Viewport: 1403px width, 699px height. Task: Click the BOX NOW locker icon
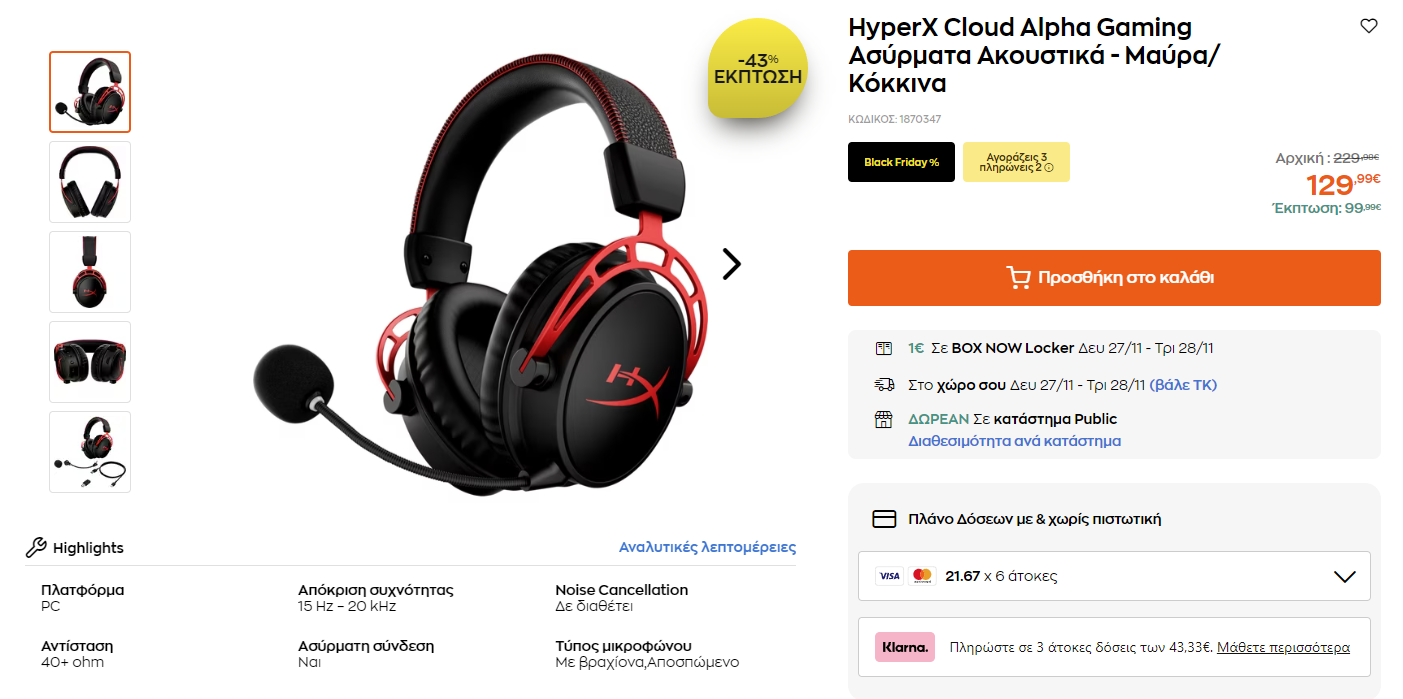(x=883, y=349)
